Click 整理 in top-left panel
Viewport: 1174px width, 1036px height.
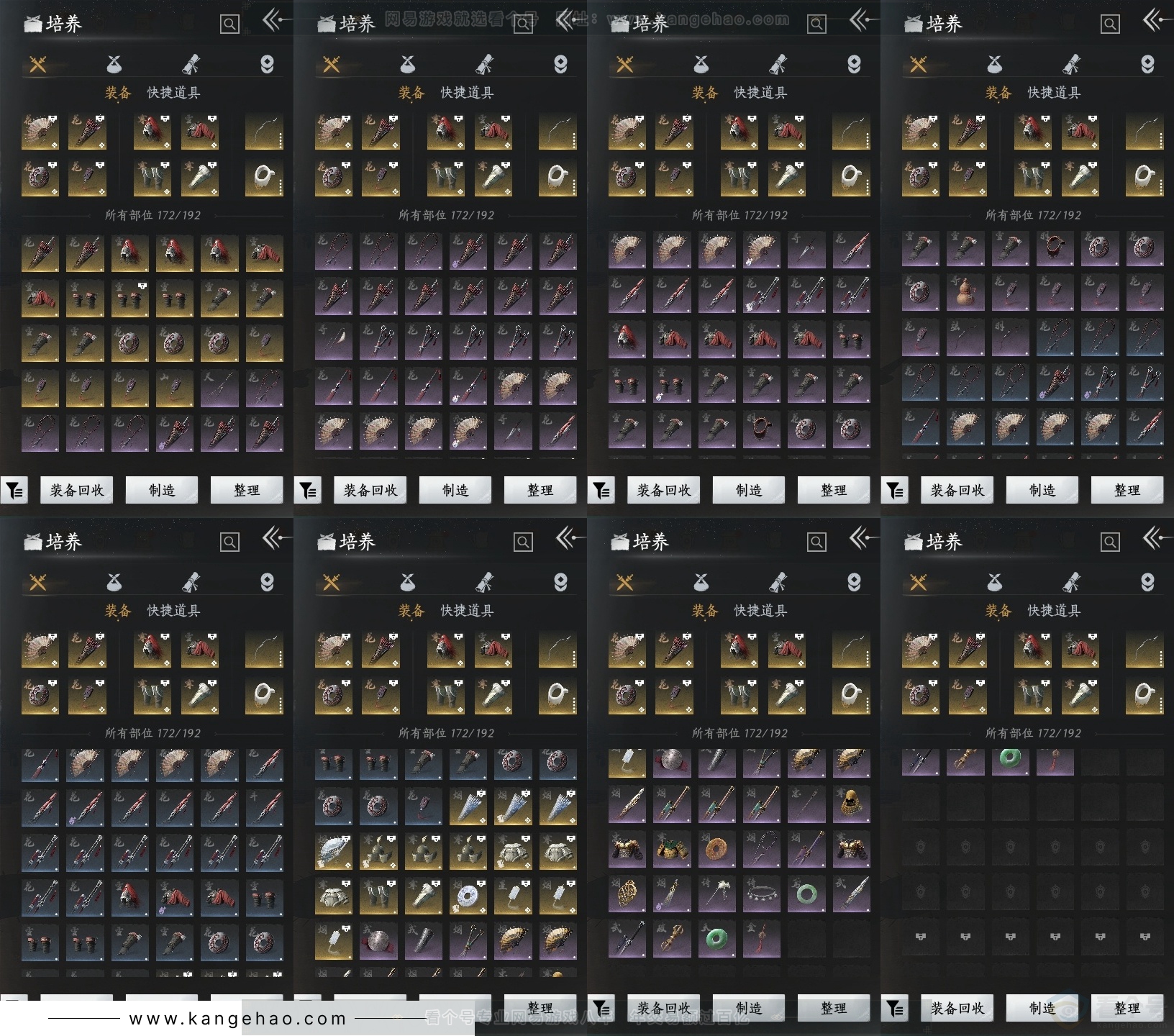click(x=247, y=491)
